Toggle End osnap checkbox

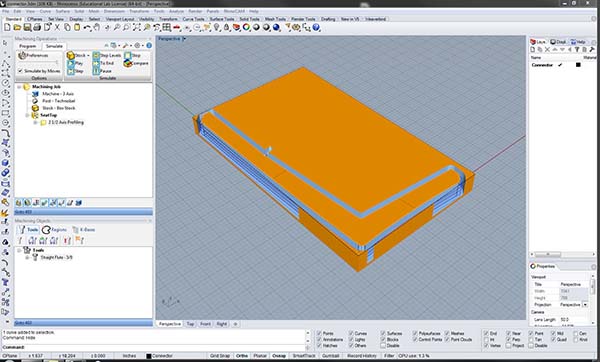[x=486, y=333]
